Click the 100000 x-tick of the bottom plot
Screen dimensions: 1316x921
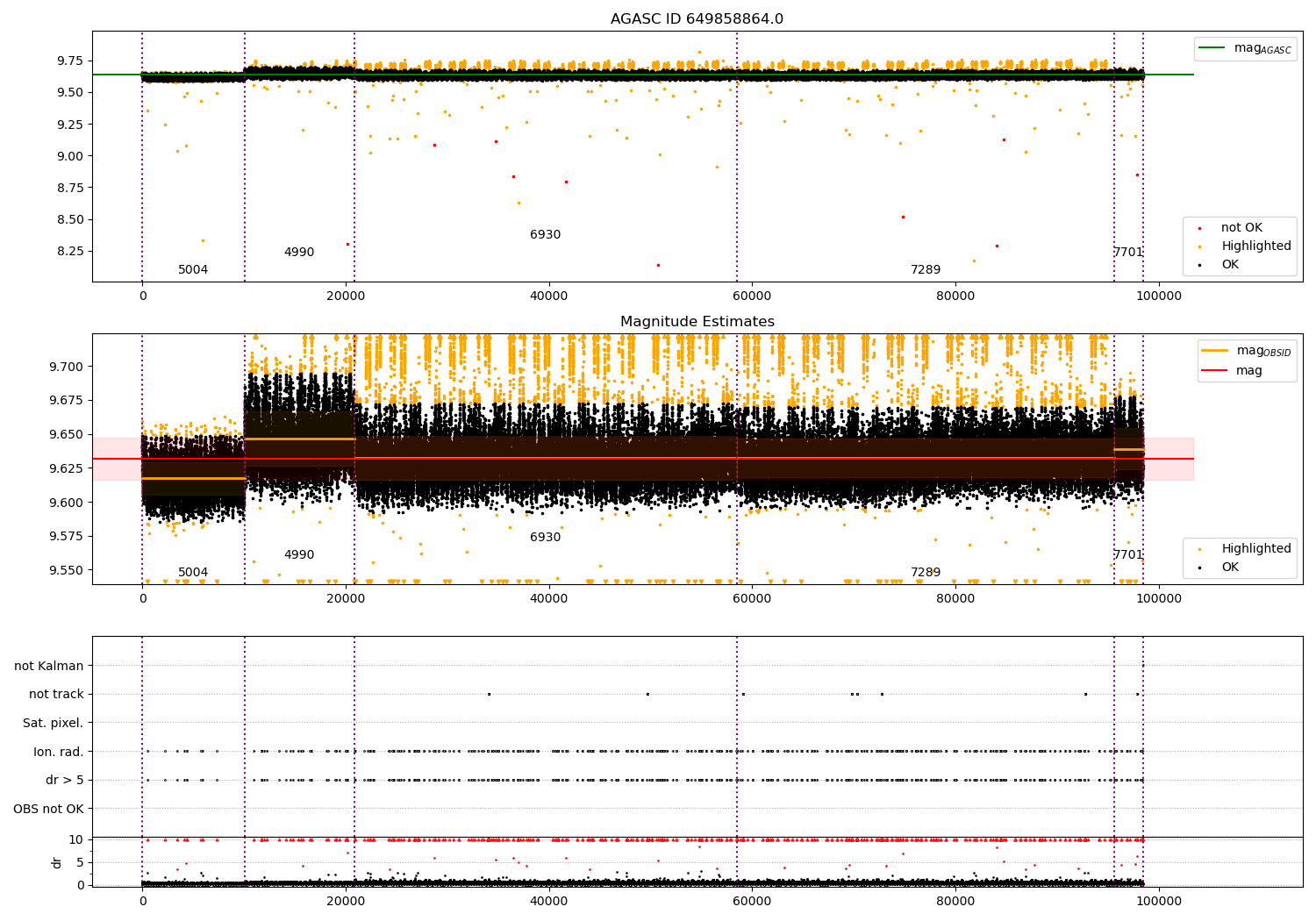click(1158, 903)
